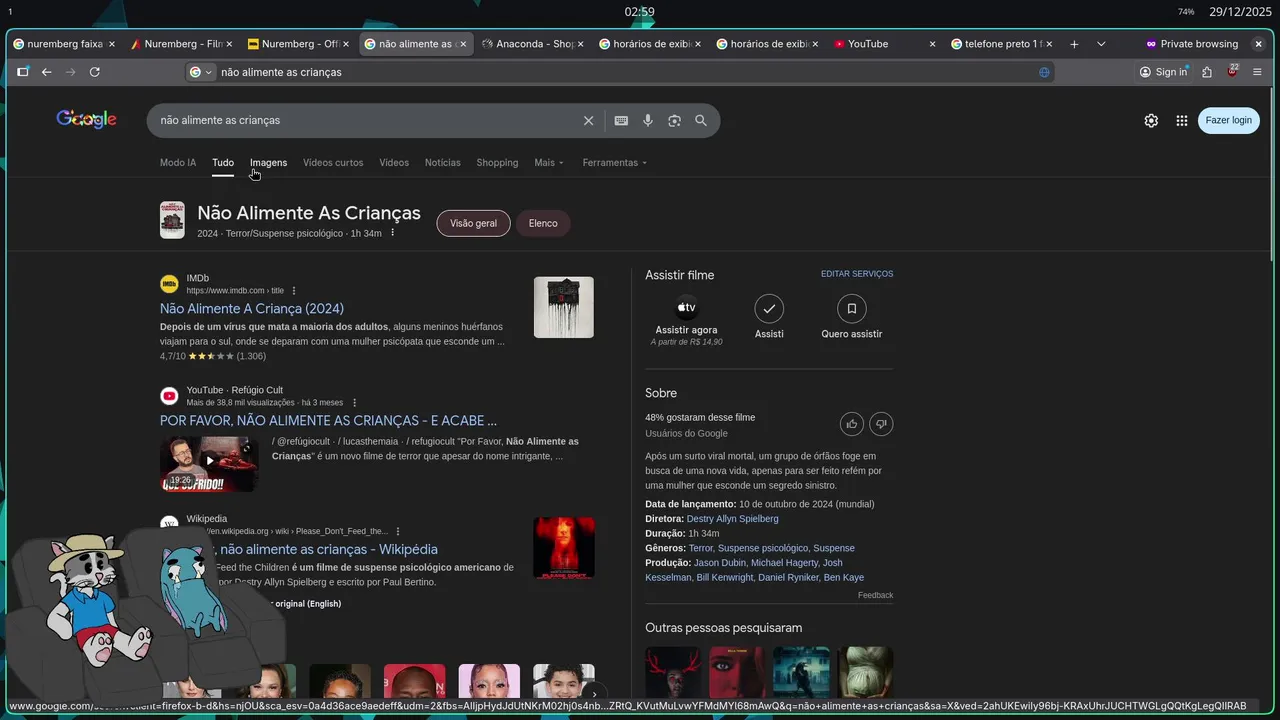Toggle Quero assistir bookmark

(x=852, y=308)
